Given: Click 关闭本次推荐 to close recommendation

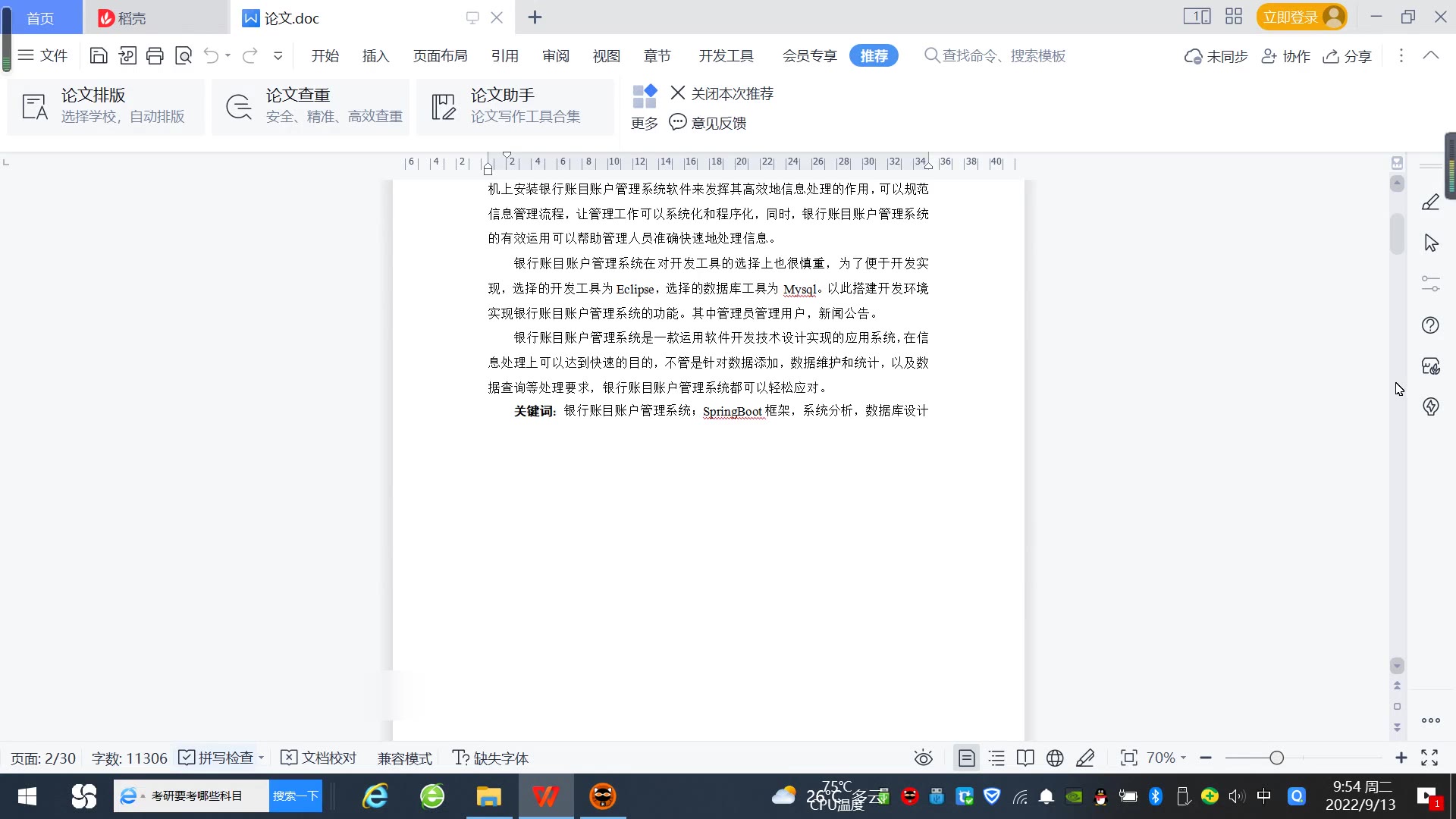Looking at the screenshot, I should tap(722, 93).
